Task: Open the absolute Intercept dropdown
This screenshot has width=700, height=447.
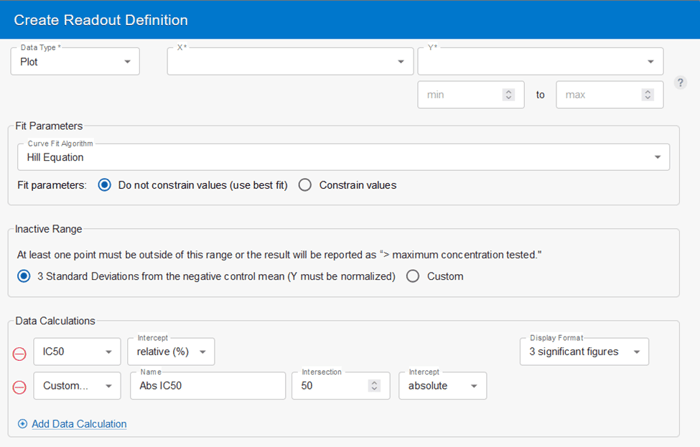Action: 442,386
